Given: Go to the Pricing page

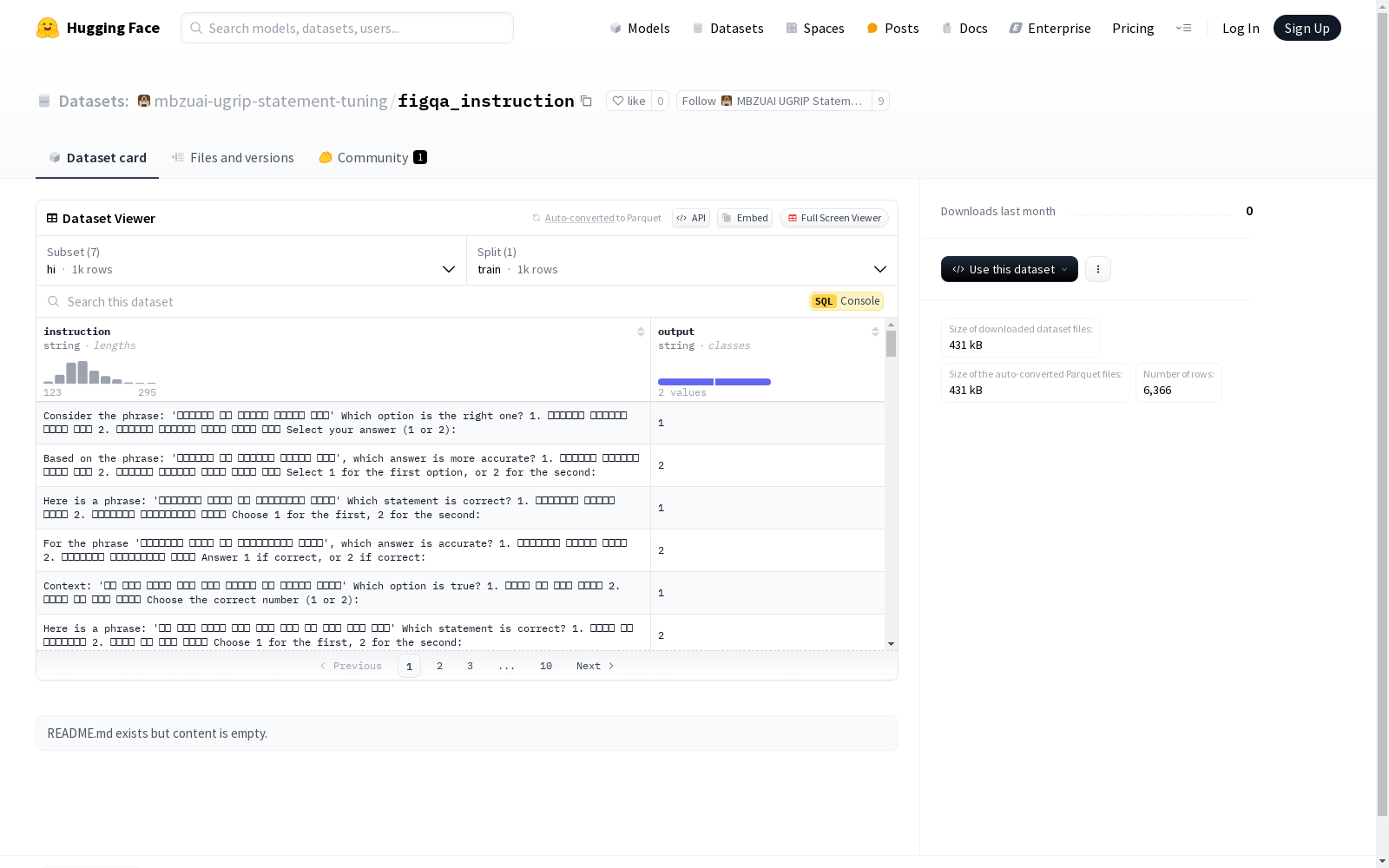Looking at the screenshot, I should coord(1133,28).
